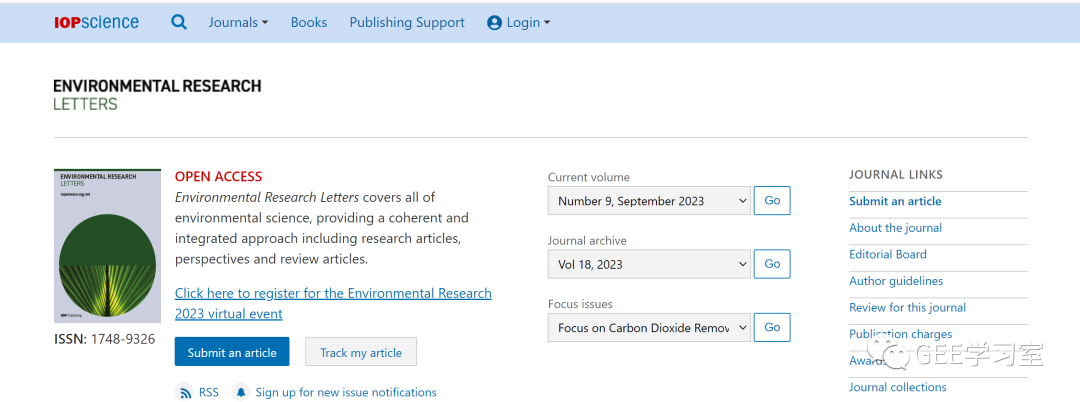Open Author guidelines in Journal Links

(896, 281)
